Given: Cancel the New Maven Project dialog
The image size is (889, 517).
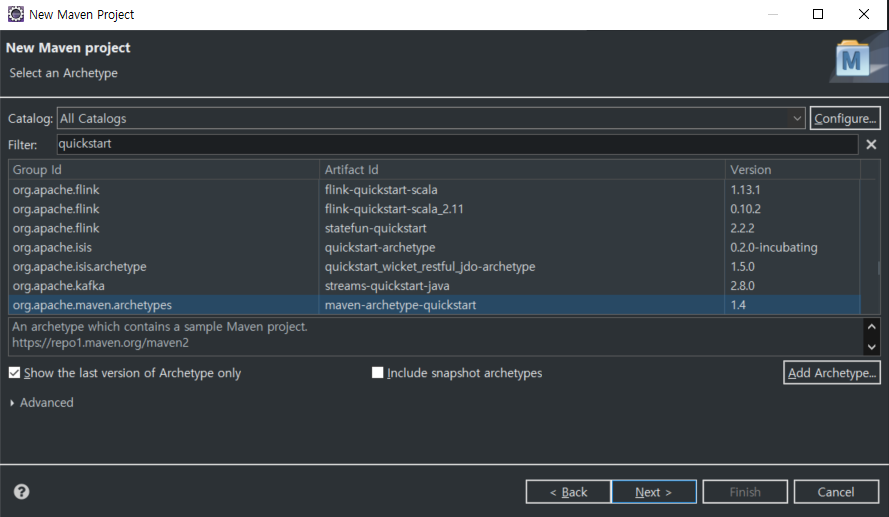Looking at the screenshot, I should (836, 491).
